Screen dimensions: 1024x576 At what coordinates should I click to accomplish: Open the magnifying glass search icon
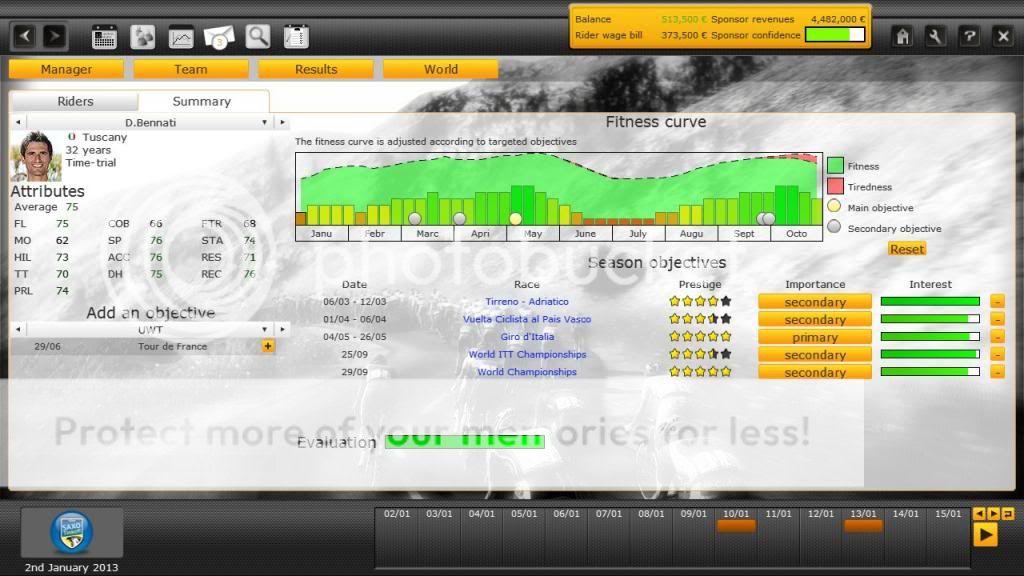click(258, 37)
